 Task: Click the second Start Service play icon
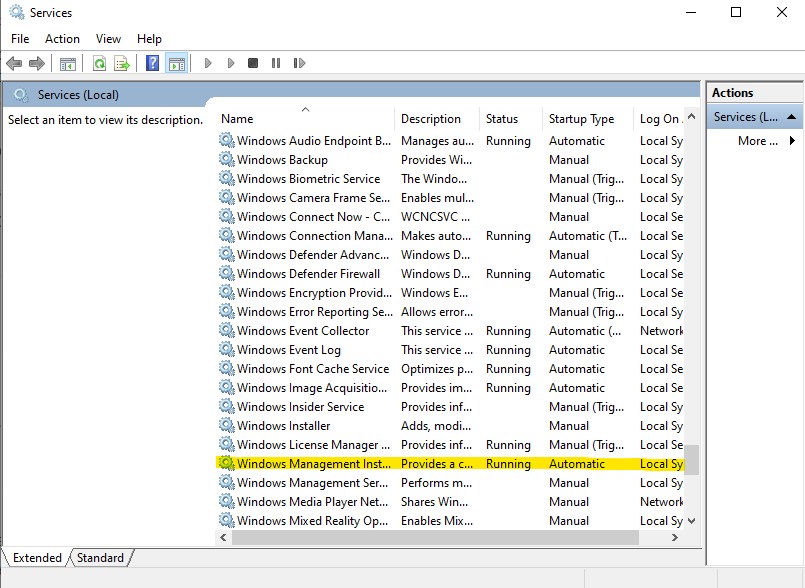(231, 63)
